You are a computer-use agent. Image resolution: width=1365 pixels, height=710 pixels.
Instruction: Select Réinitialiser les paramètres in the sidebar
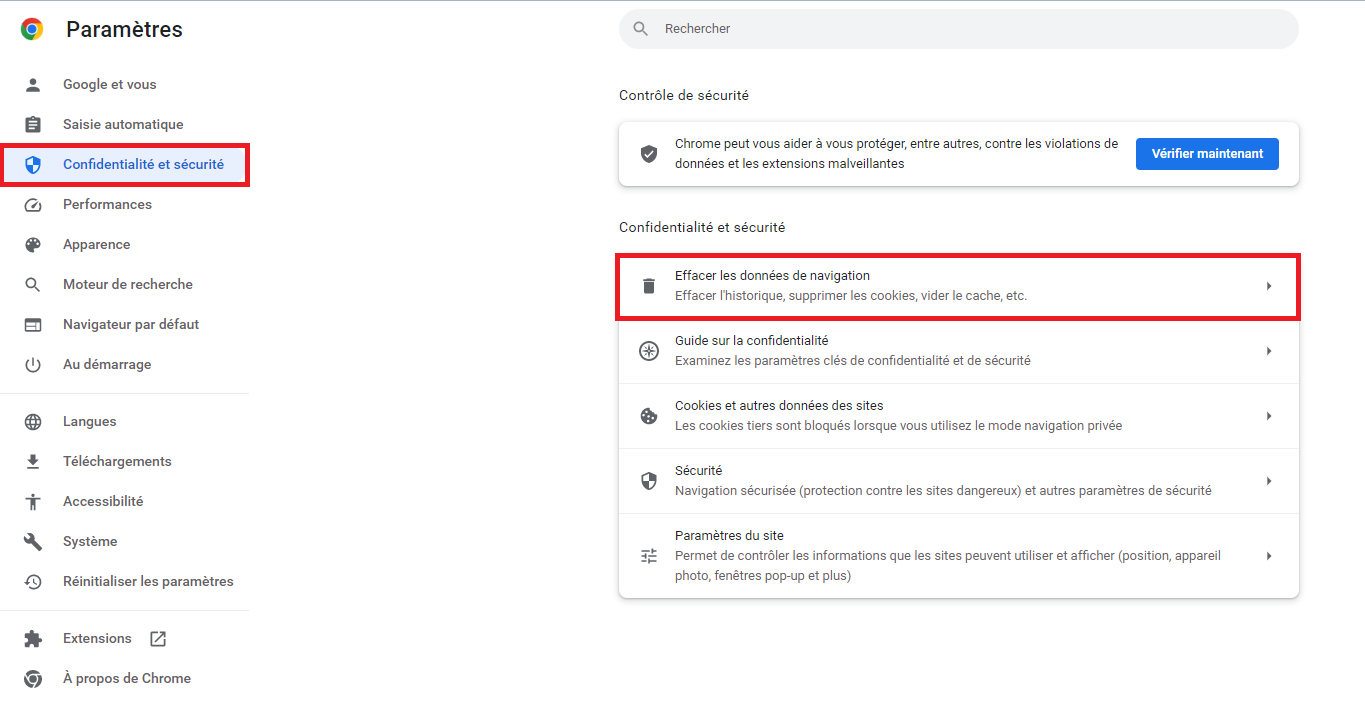(x=148, y=581)
